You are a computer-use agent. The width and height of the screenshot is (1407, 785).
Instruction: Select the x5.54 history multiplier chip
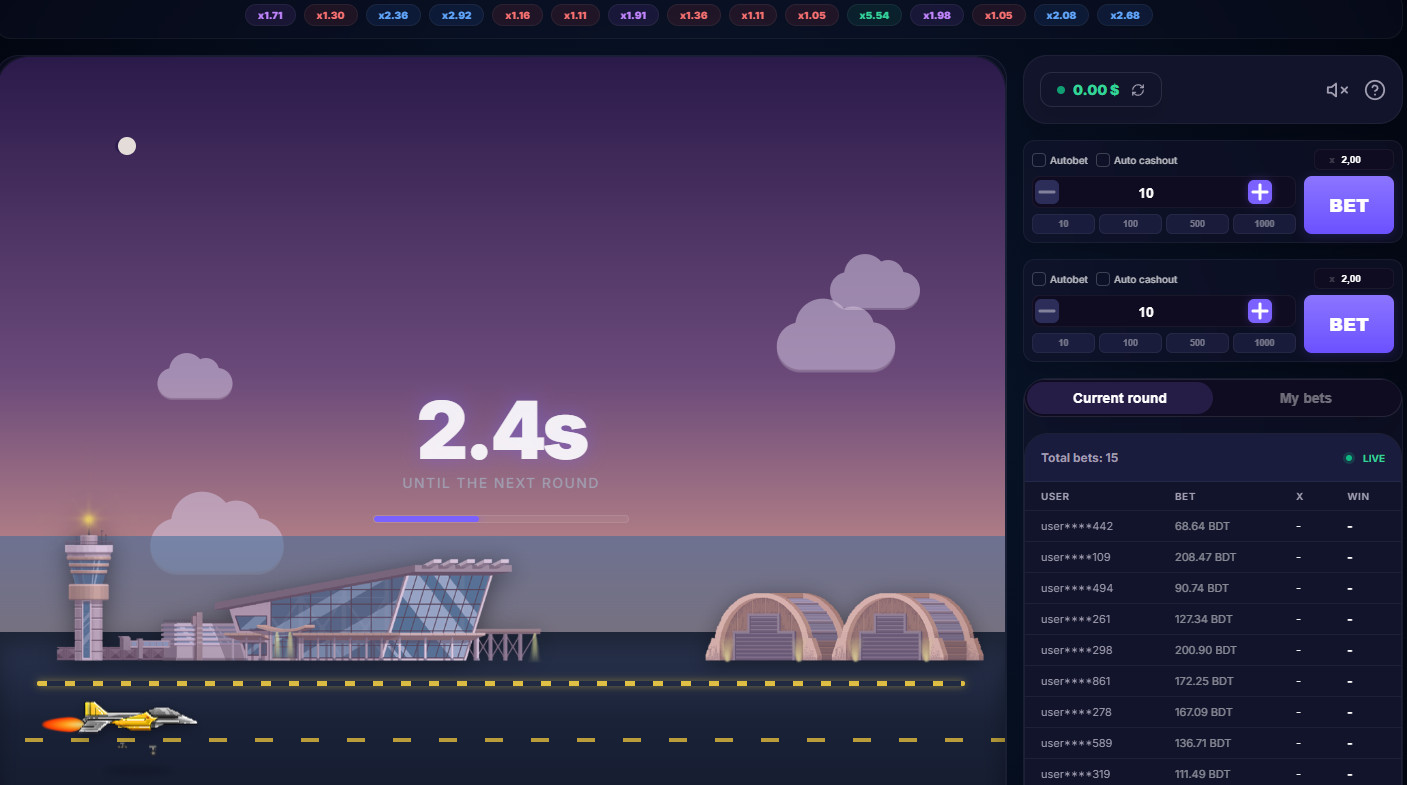coord(873,15)
